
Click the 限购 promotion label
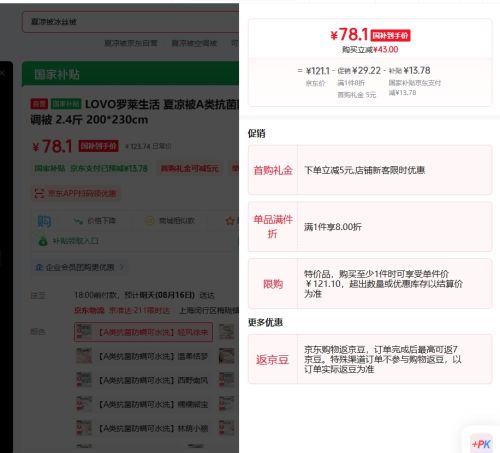tap(273, 284)
